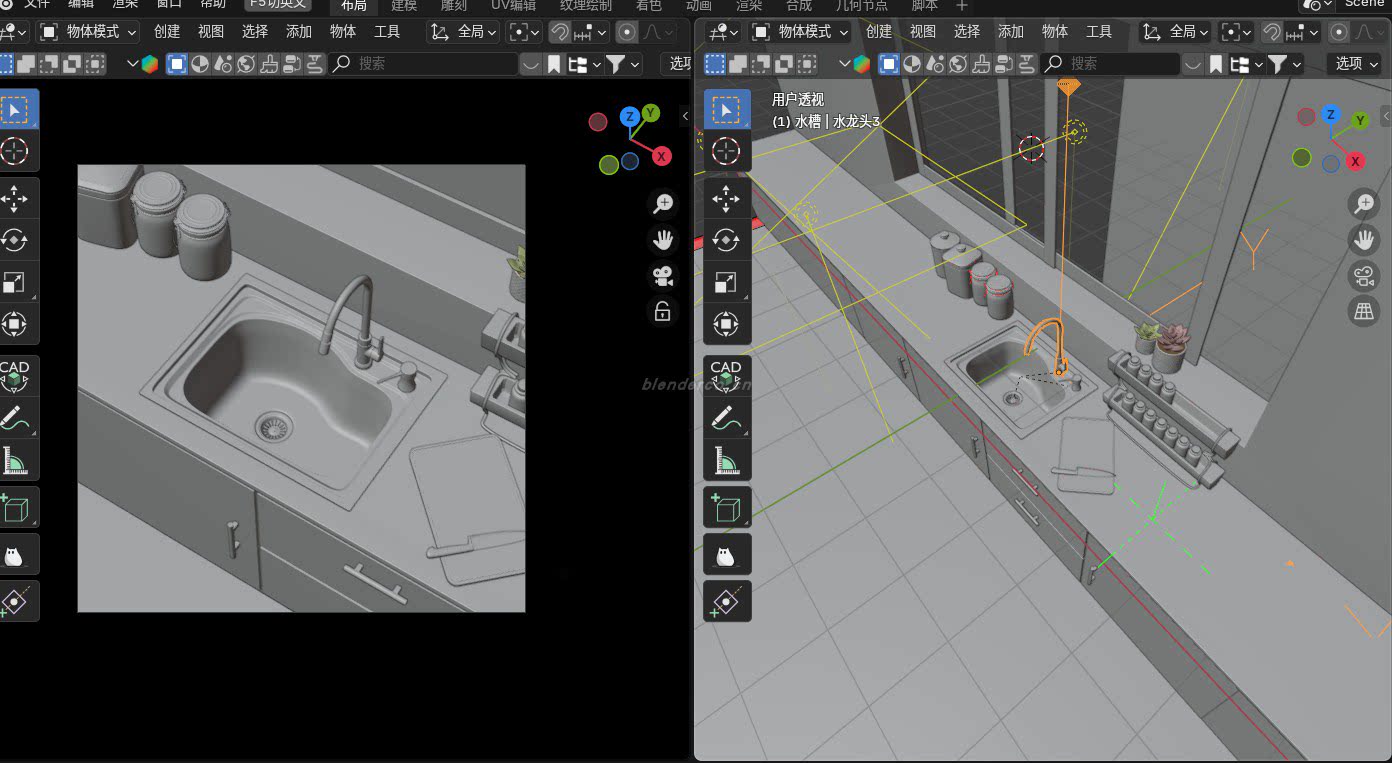This screenshot has height=763, width=1392.
Task: Click the red X axis on left gizmo
Action: tap(662, 156)
